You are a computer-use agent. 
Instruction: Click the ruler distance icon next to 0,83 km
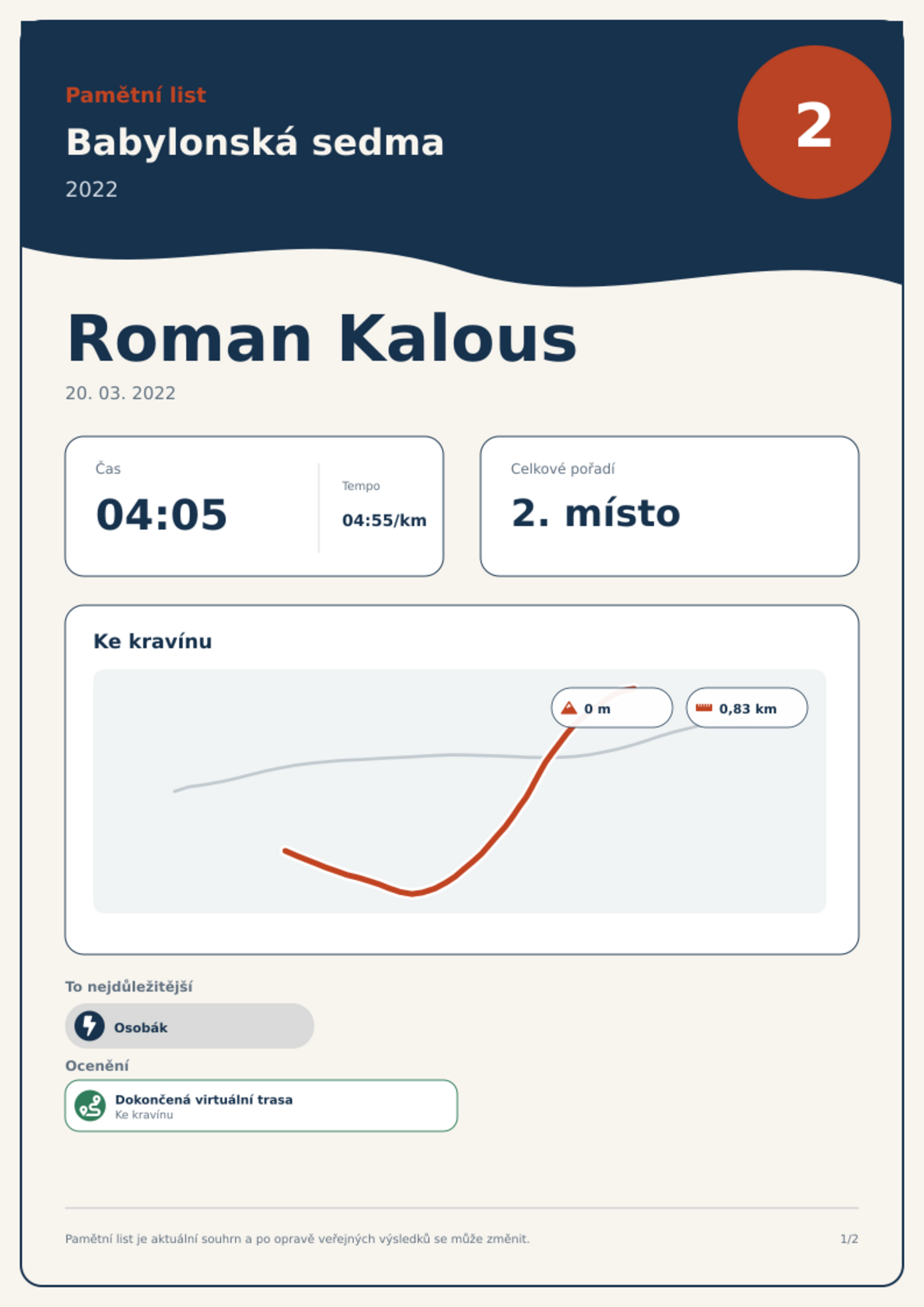click(x=704, y=708)
